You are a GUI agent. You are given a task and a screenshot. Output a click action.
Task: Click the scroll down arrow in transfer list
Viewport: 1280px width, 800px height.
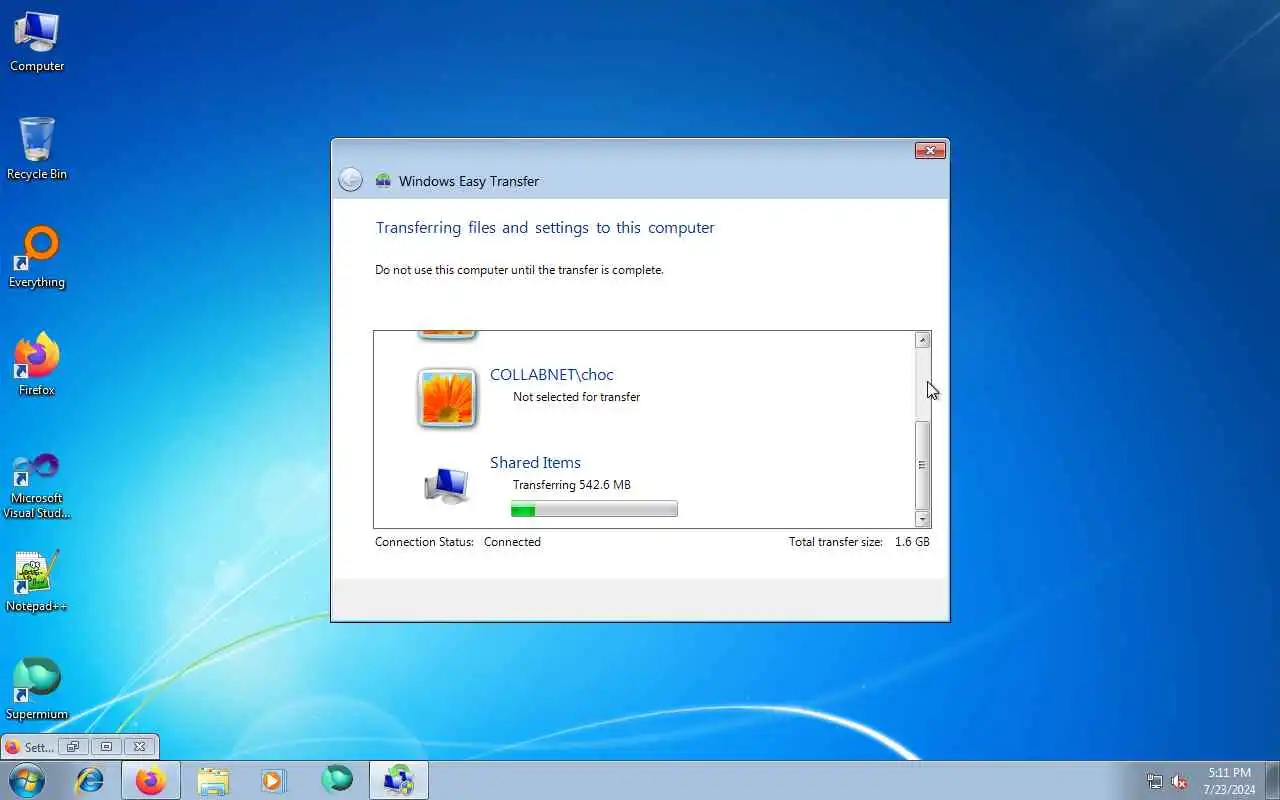pyautogui.click(x=923, y=519)
